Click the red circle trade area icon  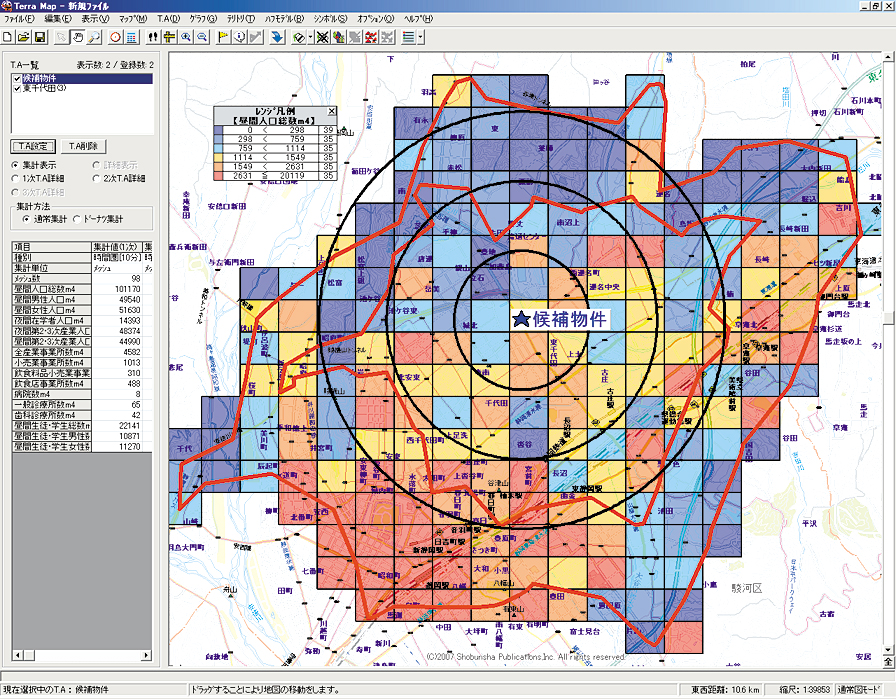115,38
